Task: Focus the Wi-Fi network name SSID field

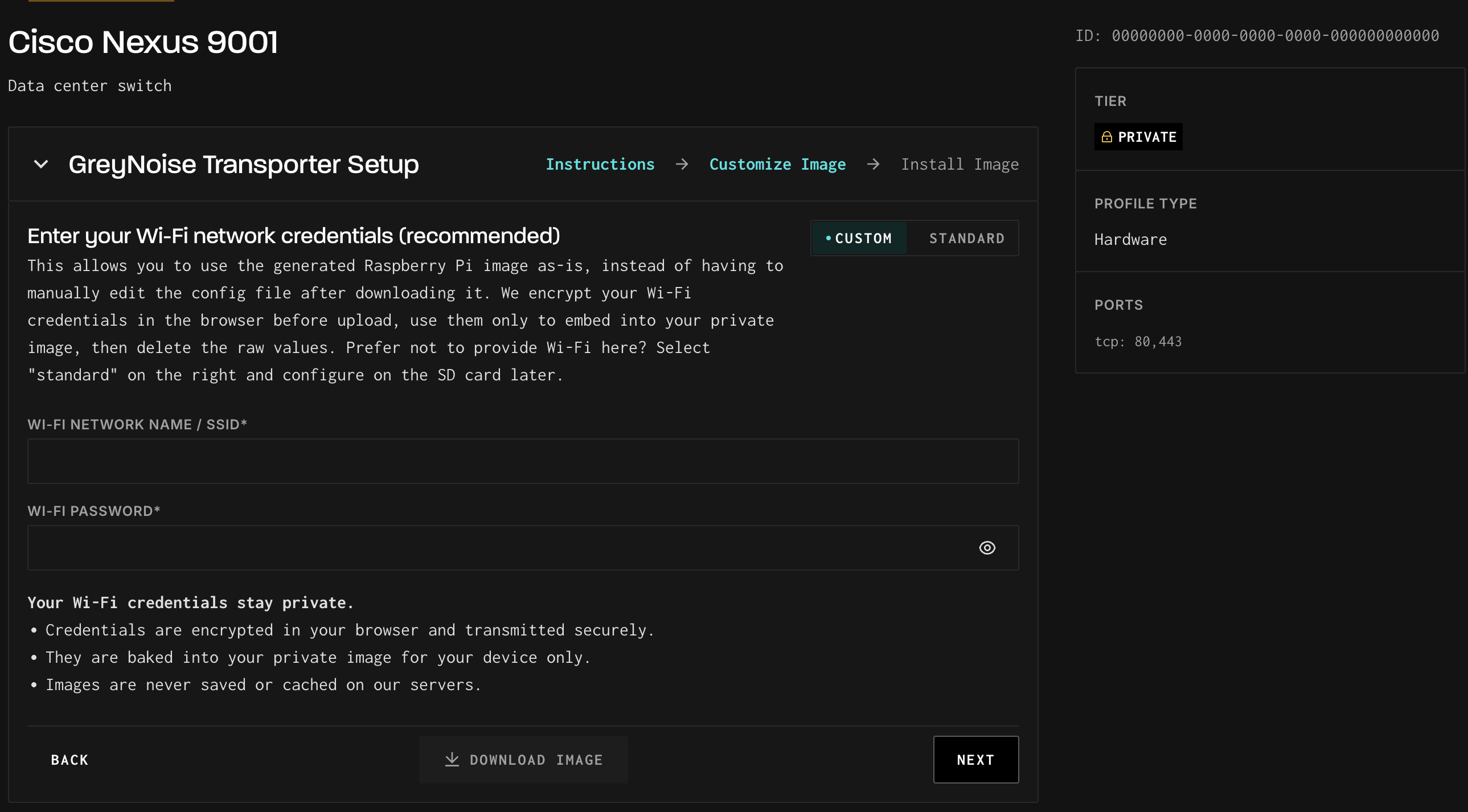Action: coord(523,461)
